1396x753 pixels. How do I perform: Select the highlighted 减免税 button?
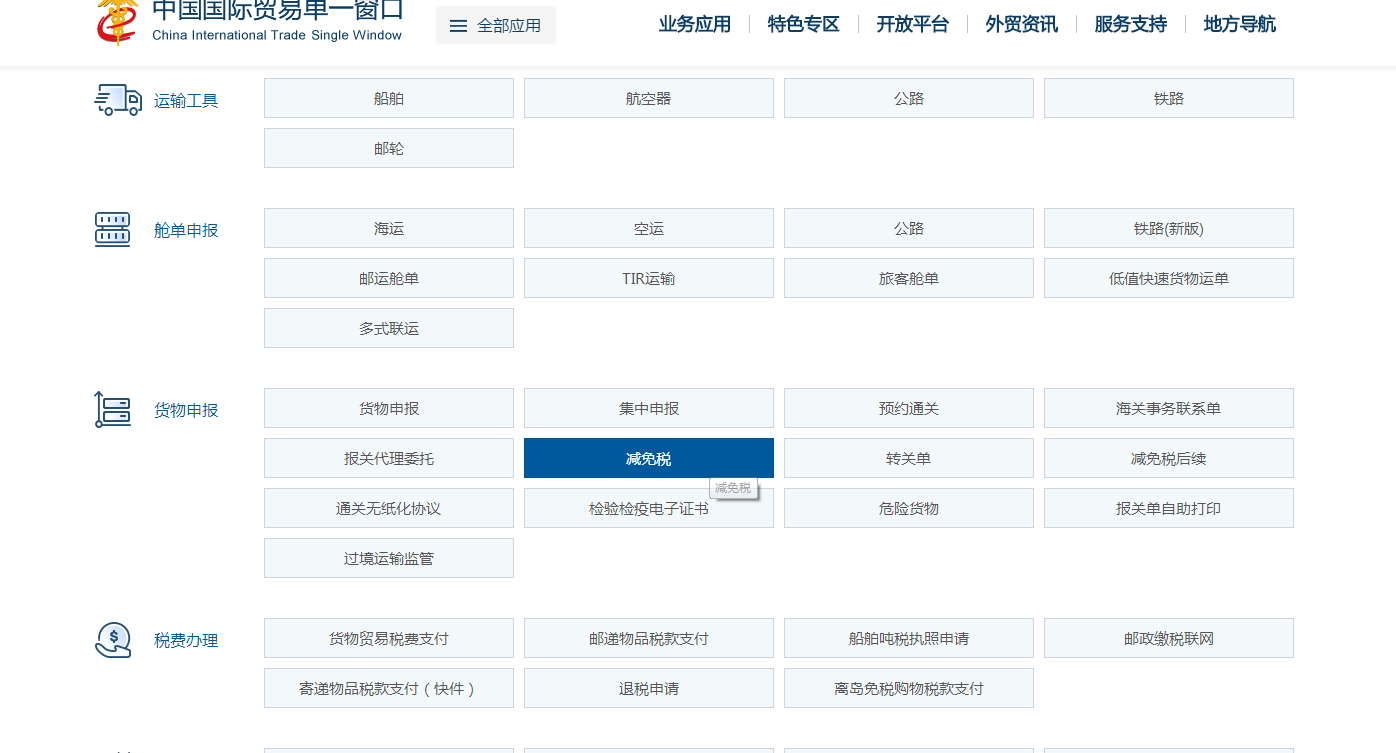click(x=649, y=458)
